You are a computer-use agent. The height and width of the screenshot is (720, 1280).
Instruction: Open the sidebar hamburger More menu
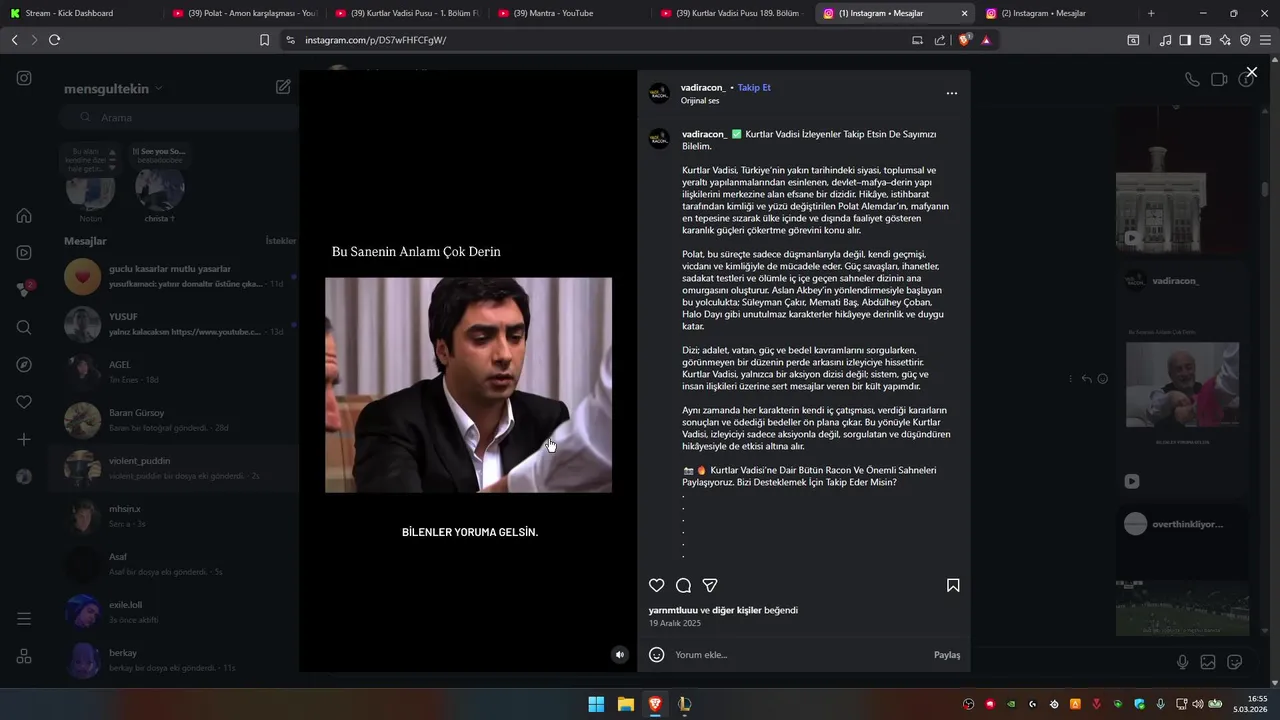(24, 619)
